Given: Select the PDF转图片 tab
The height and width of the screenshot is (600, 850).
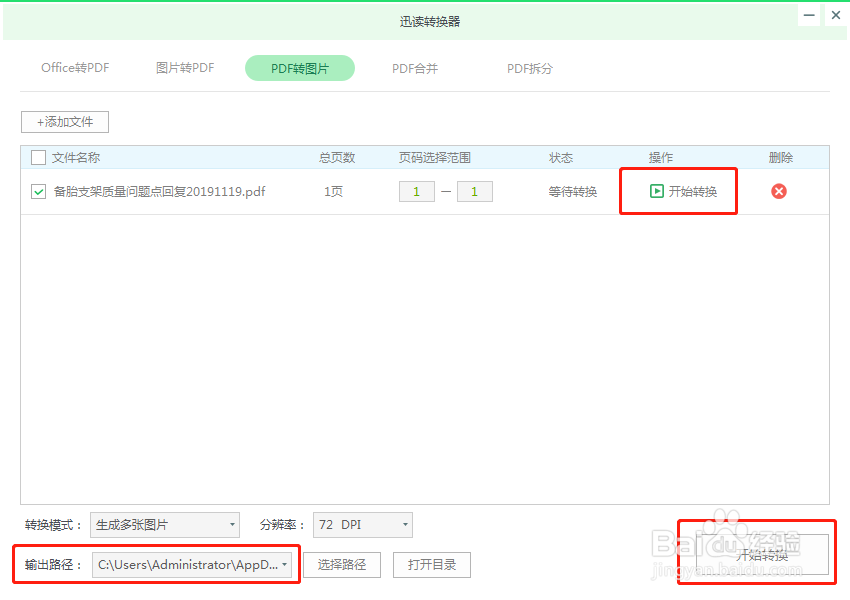Looking at the screenshot, I should pos(300,68).
